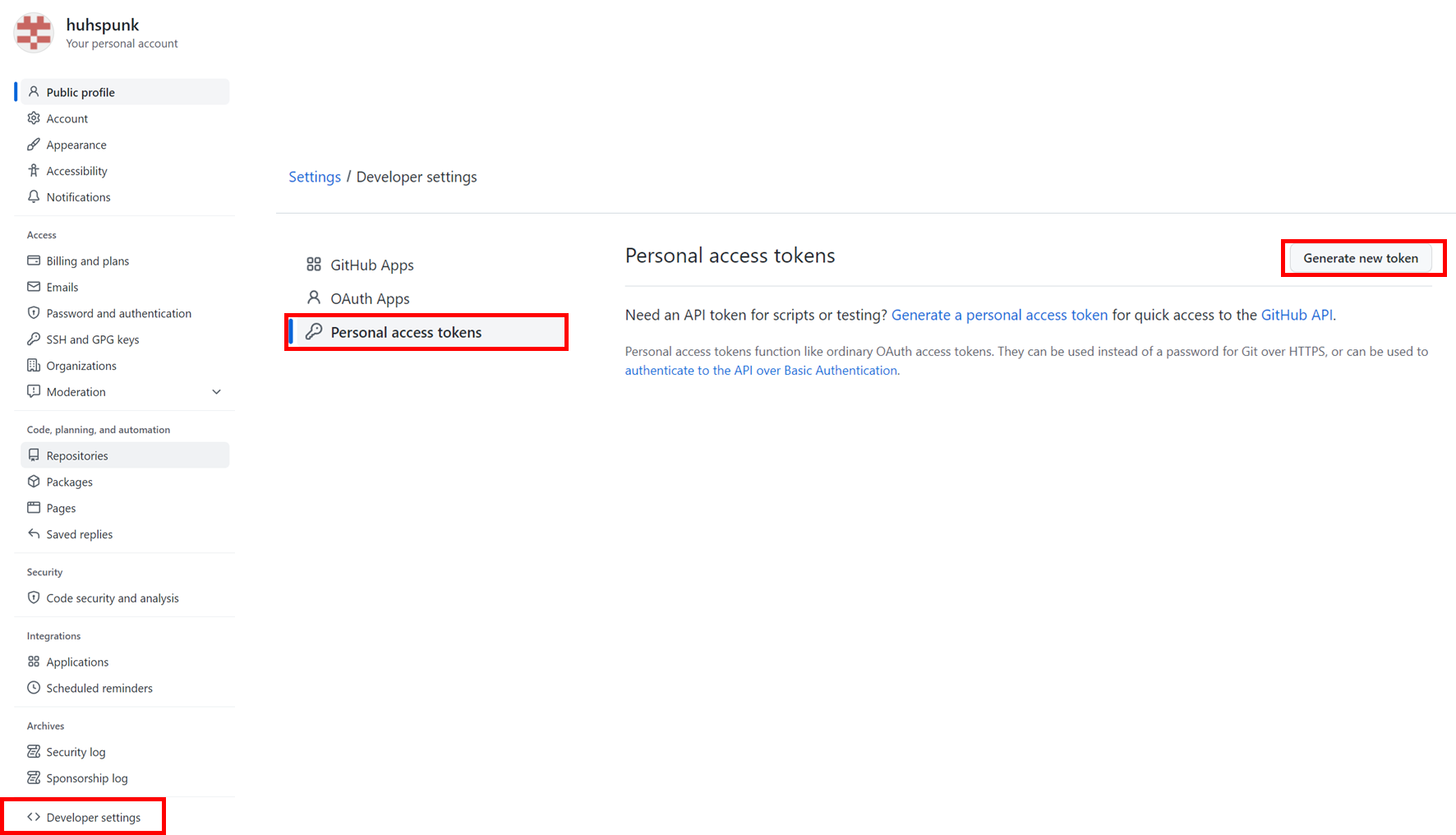The height and width of the screenshot is (835, 1456).
Task: Click the Generate new token button
Action: (1361, 258)
